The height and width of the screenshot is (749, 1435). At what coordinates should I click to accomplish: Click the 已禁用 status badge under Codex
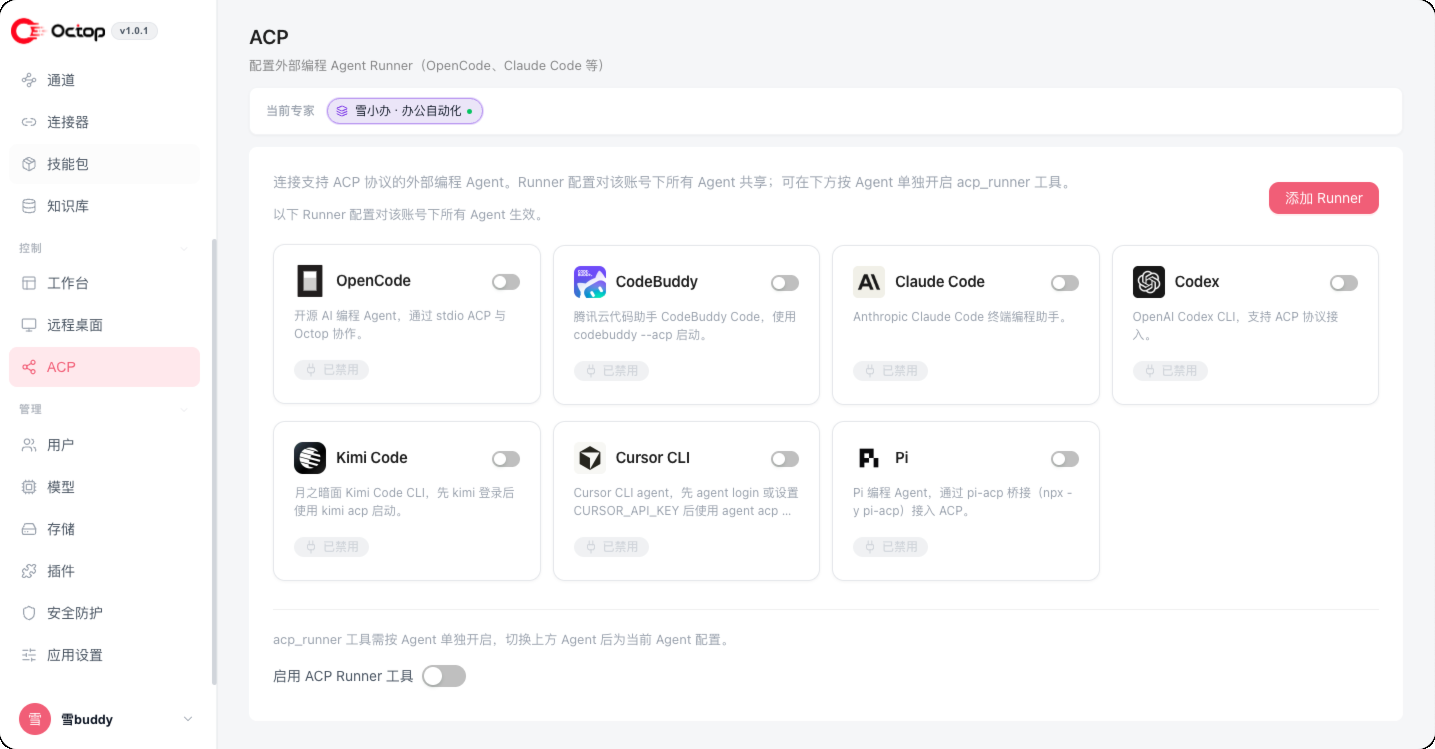tap(1170, 371)
